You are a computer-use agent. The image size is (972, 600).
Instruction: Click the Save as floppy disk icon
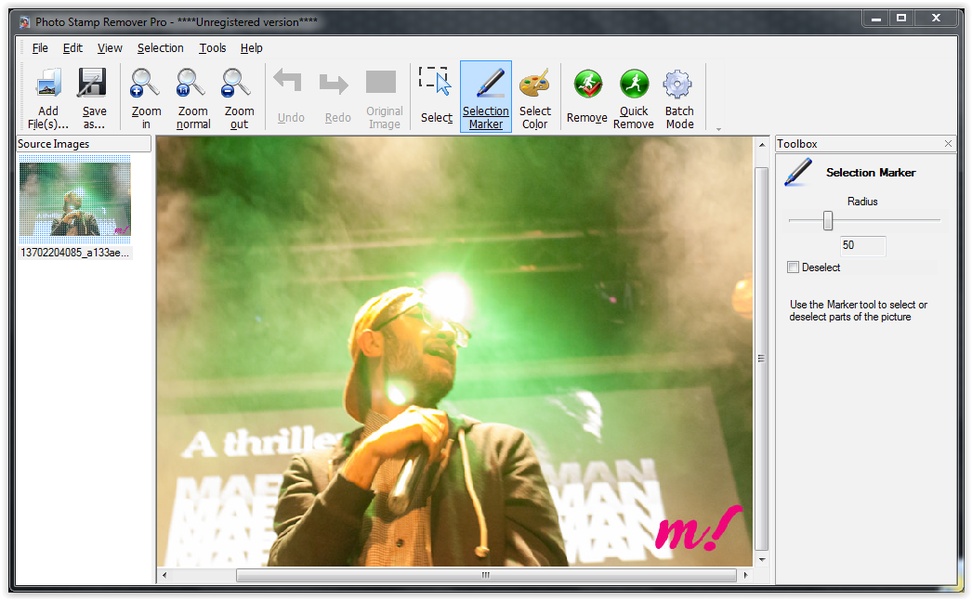point(93,84)
